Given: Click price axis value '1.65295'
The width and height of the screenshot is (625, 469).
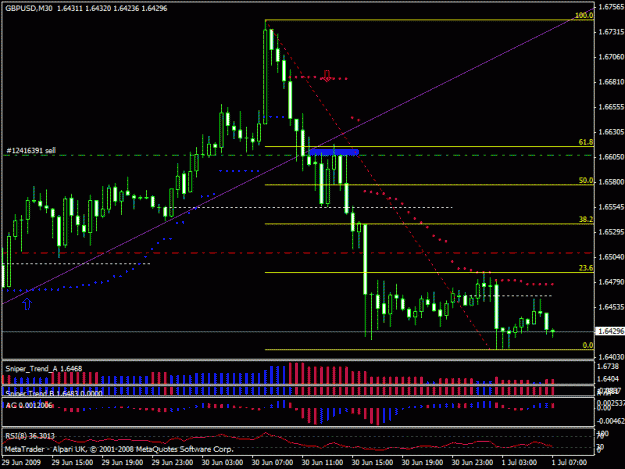Looking at the screenshot, I should 611,232.
